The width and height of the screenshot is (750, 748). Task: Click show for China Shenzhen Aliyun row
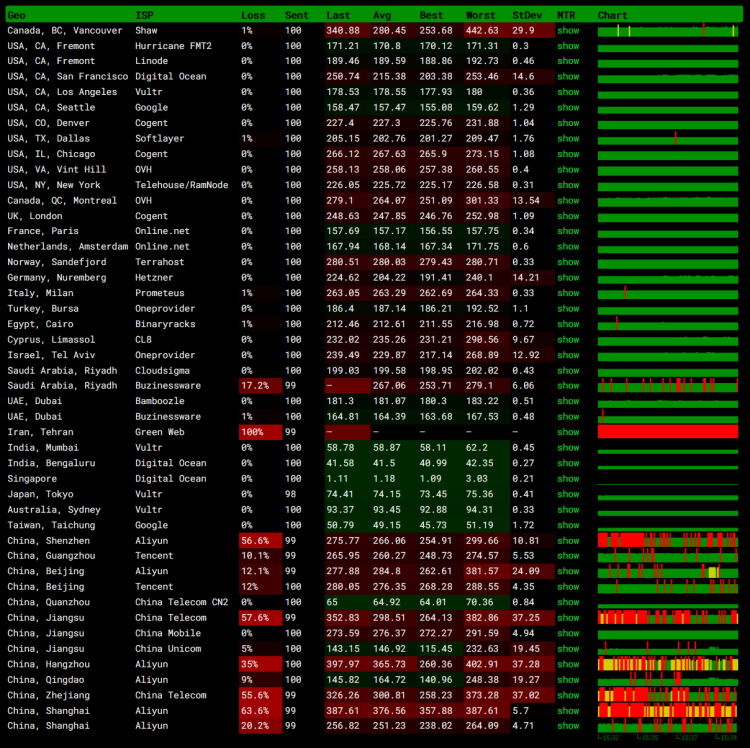(568, 540)
